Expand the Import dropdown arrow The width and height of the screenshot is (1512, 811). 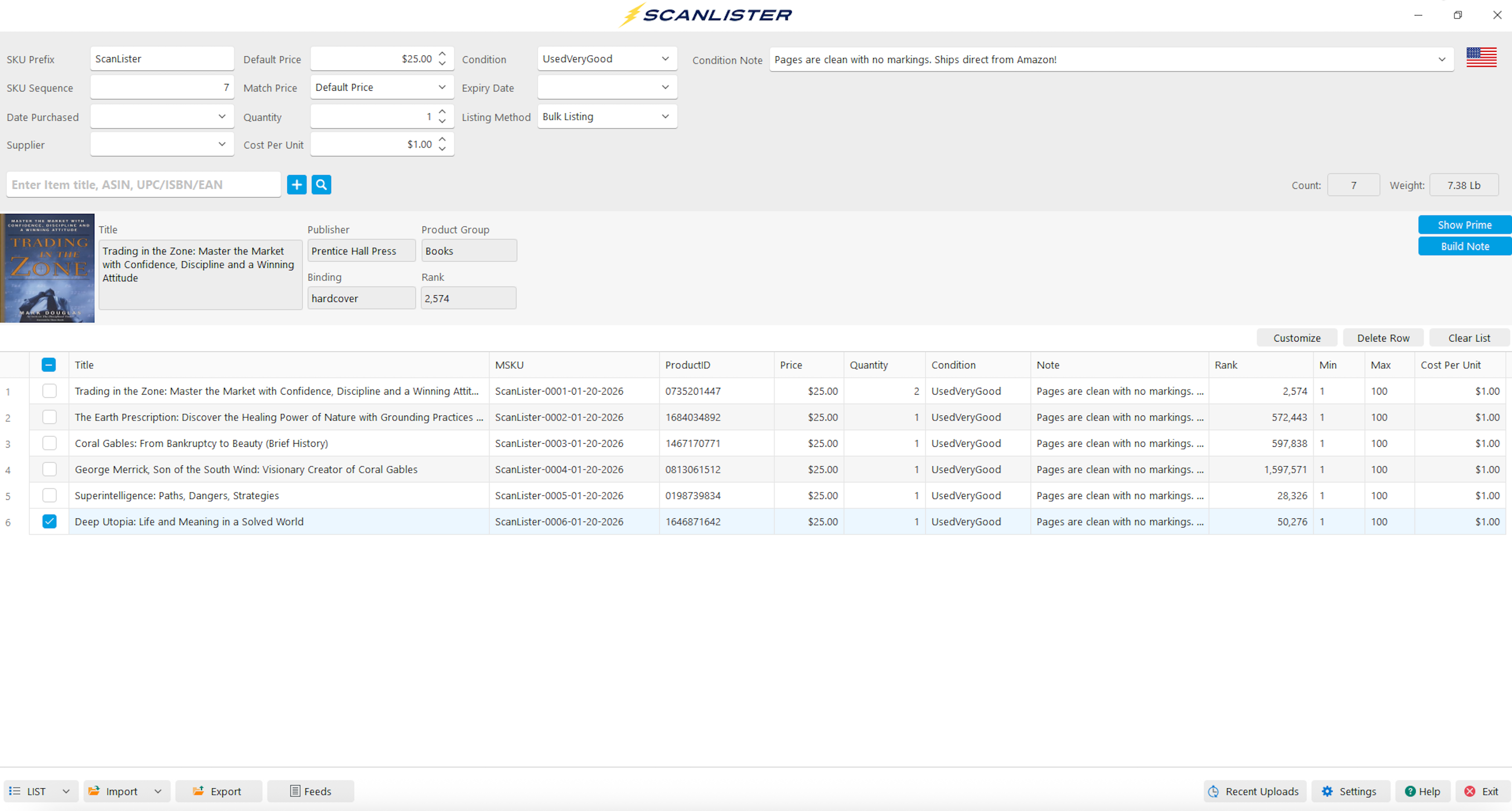pyautogui.click(x=158, y=791)
